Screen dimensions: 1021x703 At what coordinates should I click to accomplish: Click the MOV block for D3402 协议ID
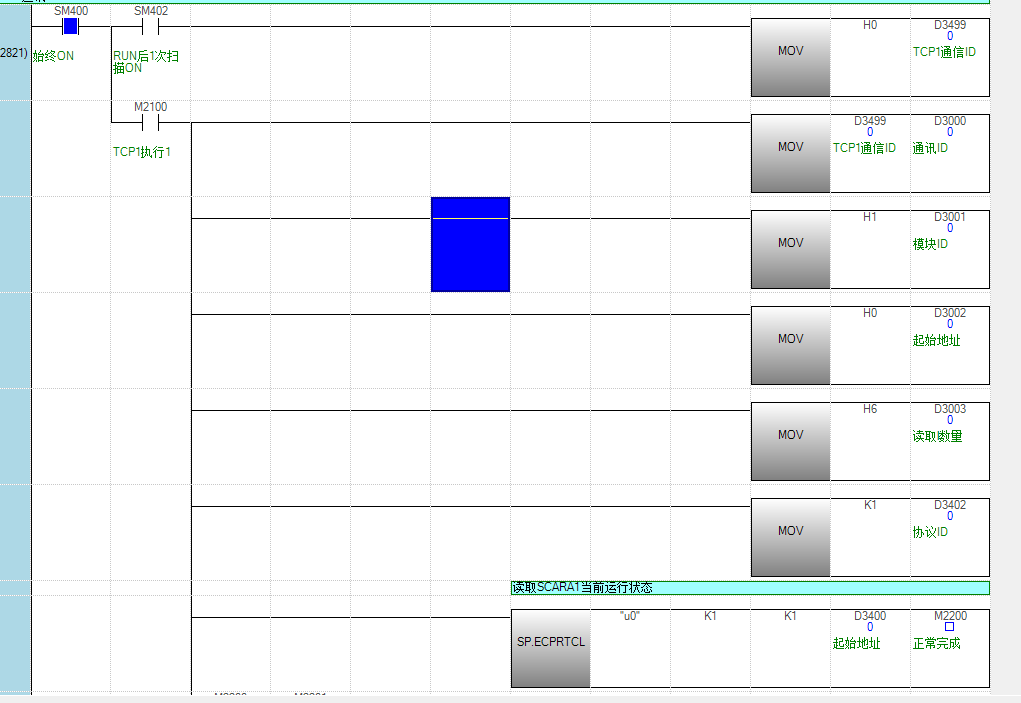click(x=790, y=531)
